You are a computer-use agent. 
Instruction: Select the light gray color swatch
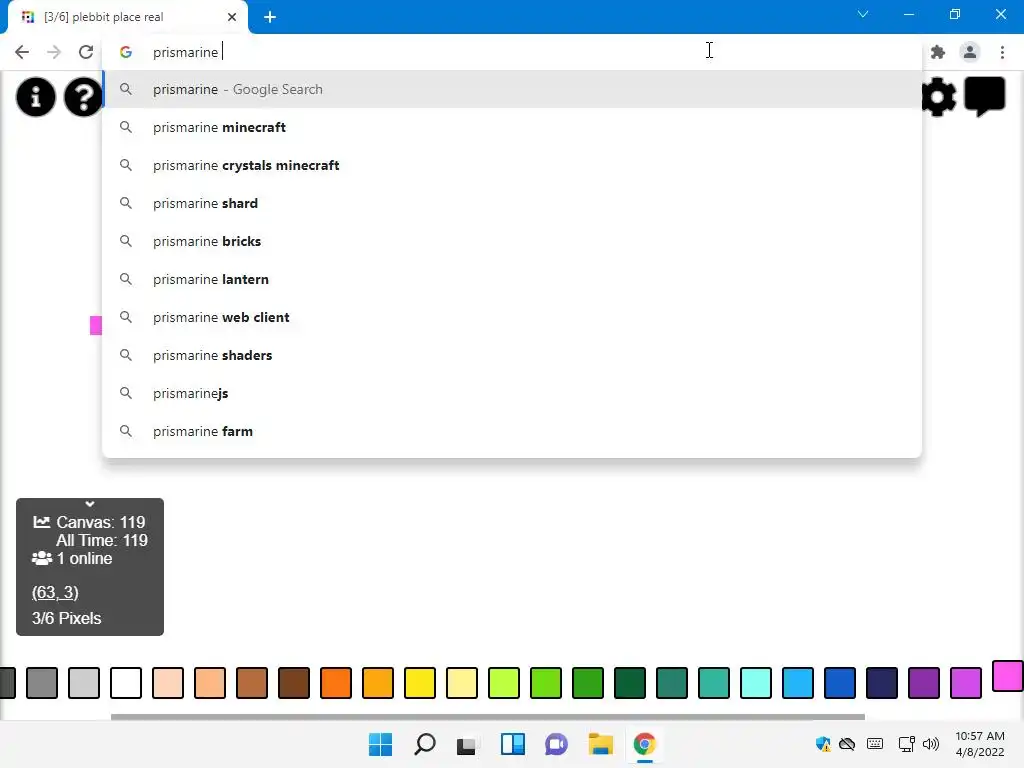click(x=84, y=683)
